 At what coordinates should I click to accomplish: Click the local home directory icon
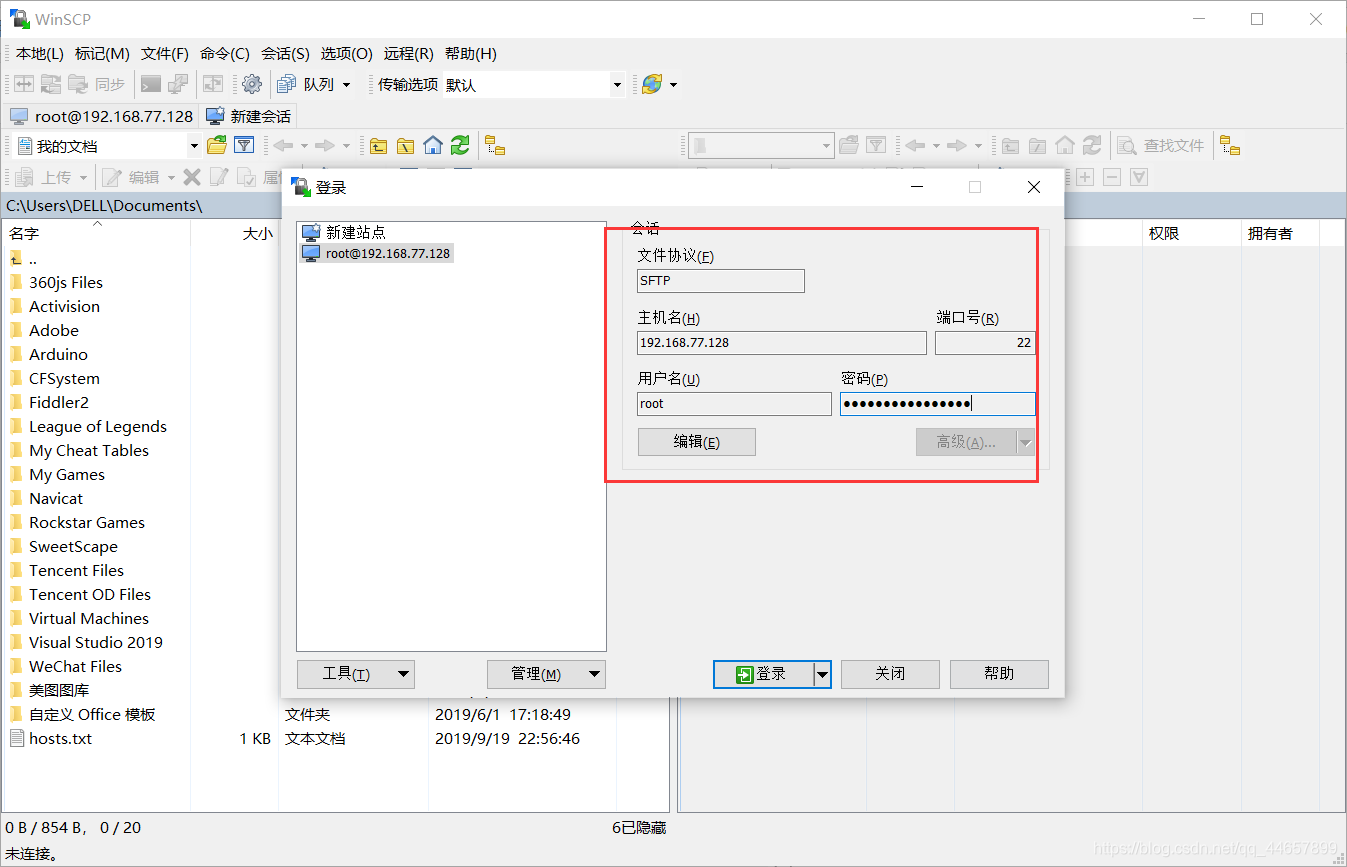432,146
